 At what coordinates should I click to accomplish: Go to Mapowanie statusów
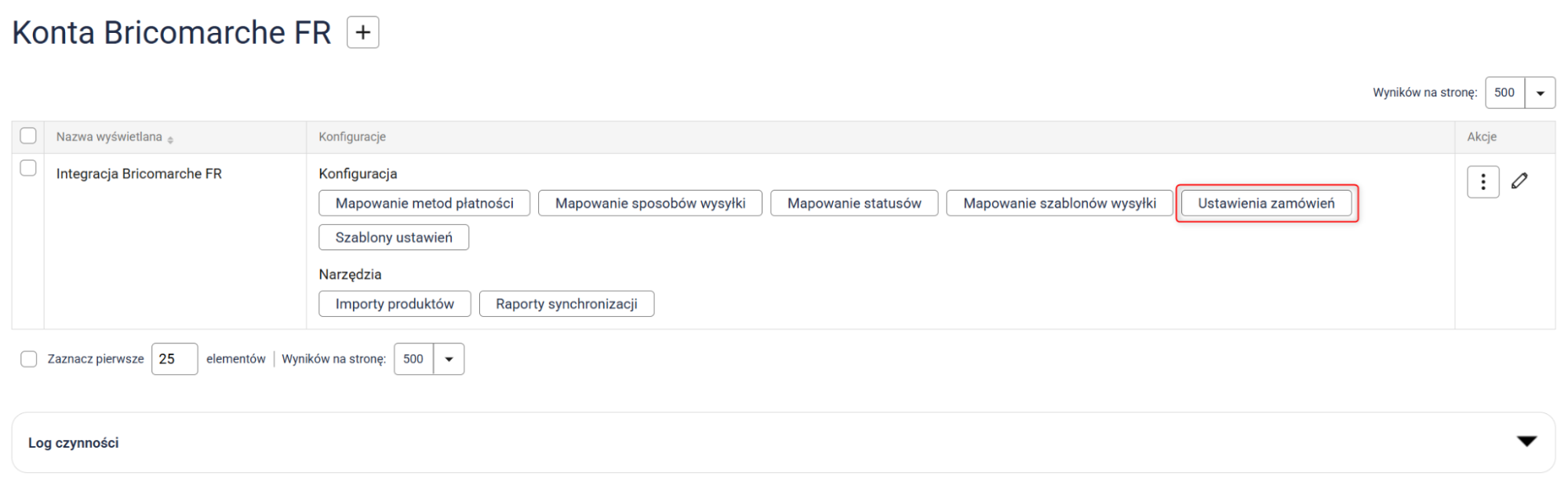tap(853, 203)
